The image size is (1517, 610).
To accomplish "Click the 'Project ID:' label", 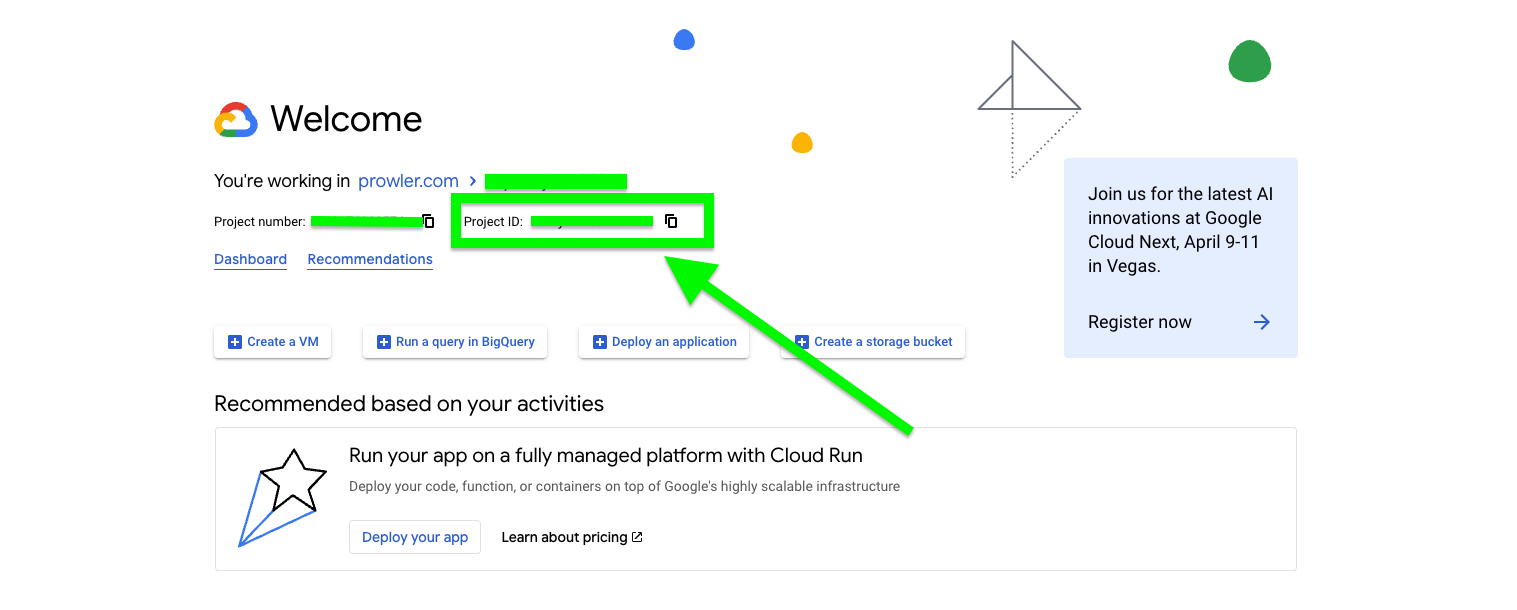I will [x=493, y=221].
